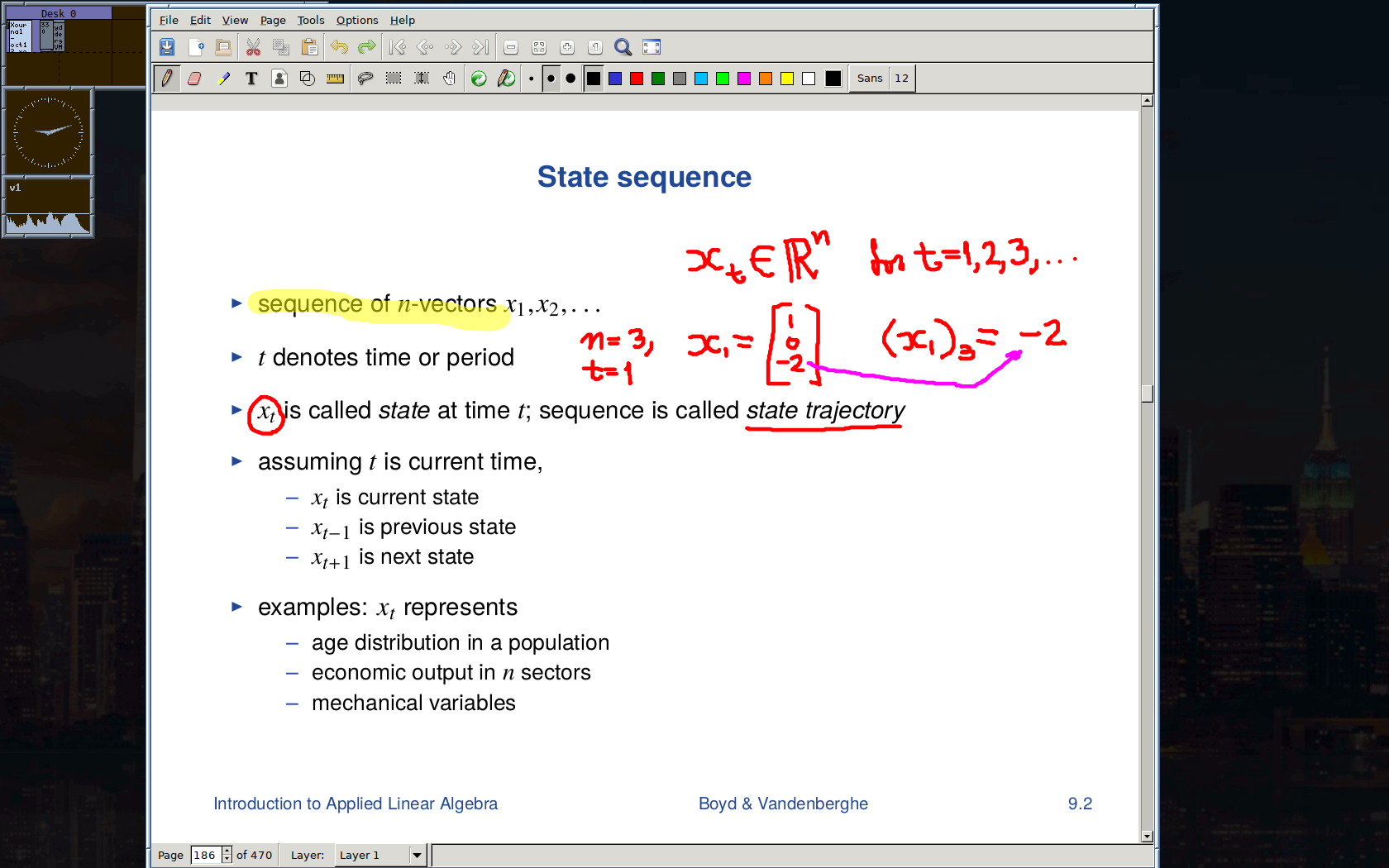Select the Highlighter tool

[x=223, y=79]
